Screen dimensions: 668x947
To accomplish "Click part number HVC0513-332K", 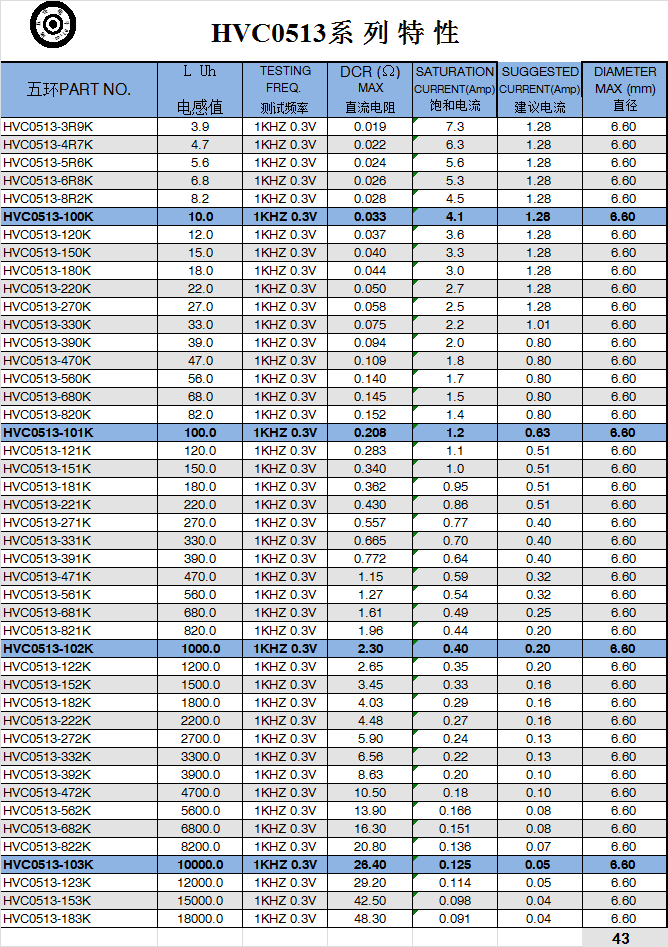I will click(x=47, y=757).
